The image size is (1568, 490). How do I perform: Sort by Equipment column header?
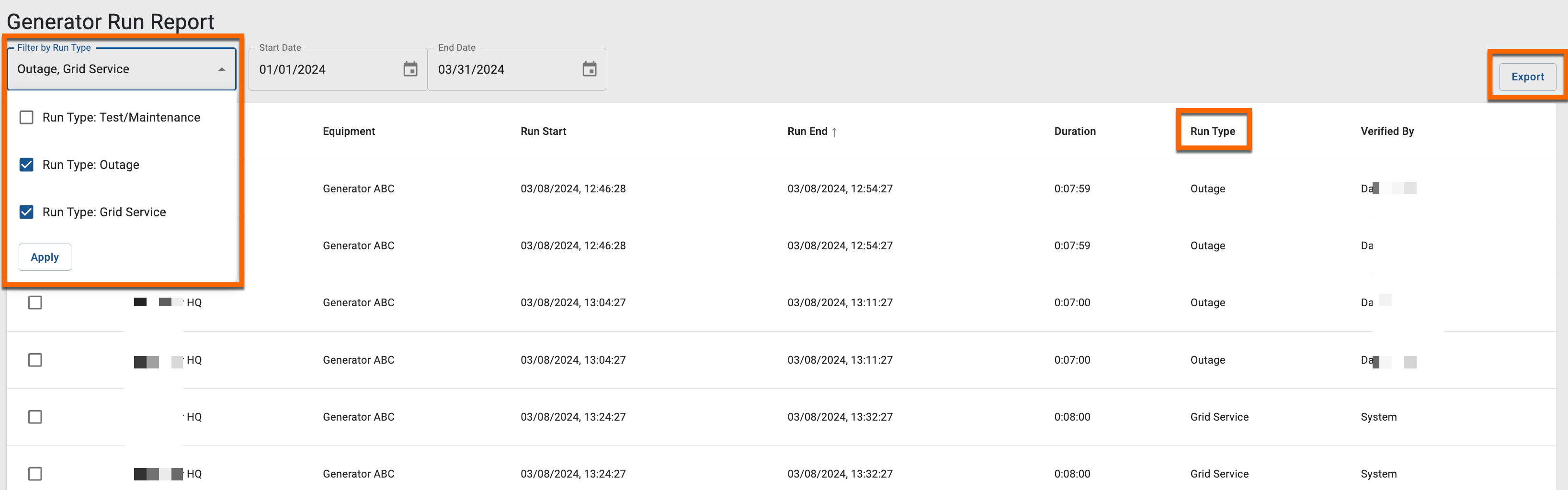click(348, 131)
